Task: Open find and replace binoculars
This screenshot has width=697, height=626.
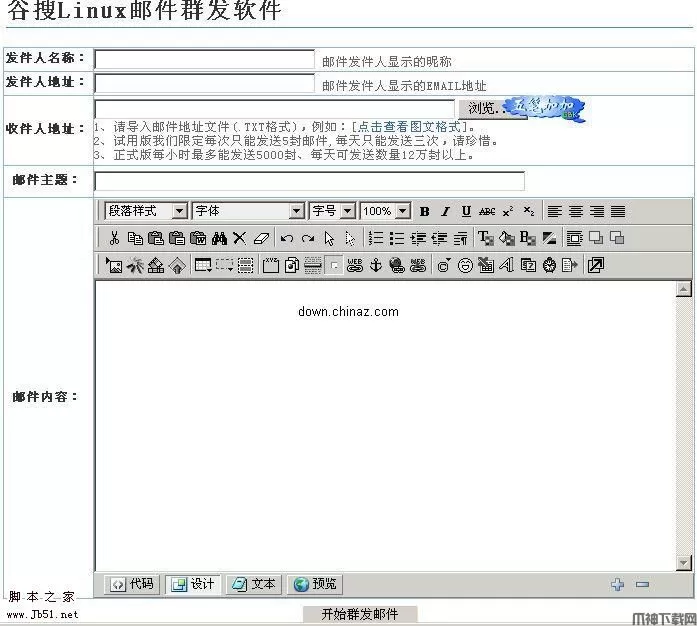Action: [219, 239]
